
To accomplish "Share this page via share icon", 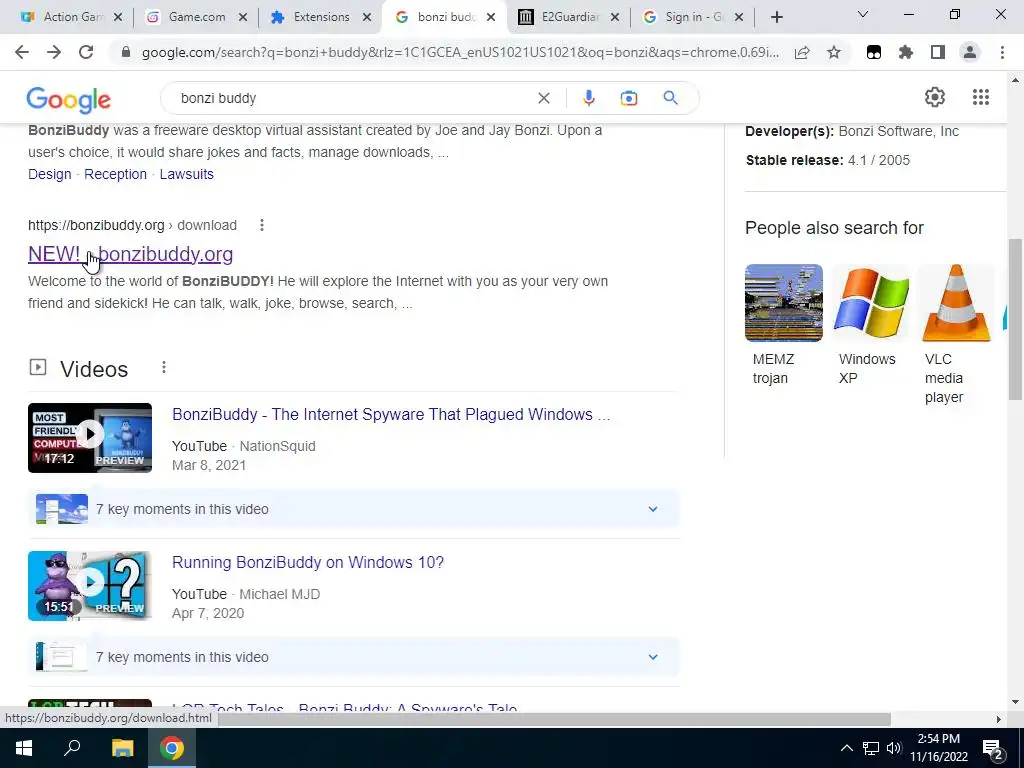I will [802, 52].
